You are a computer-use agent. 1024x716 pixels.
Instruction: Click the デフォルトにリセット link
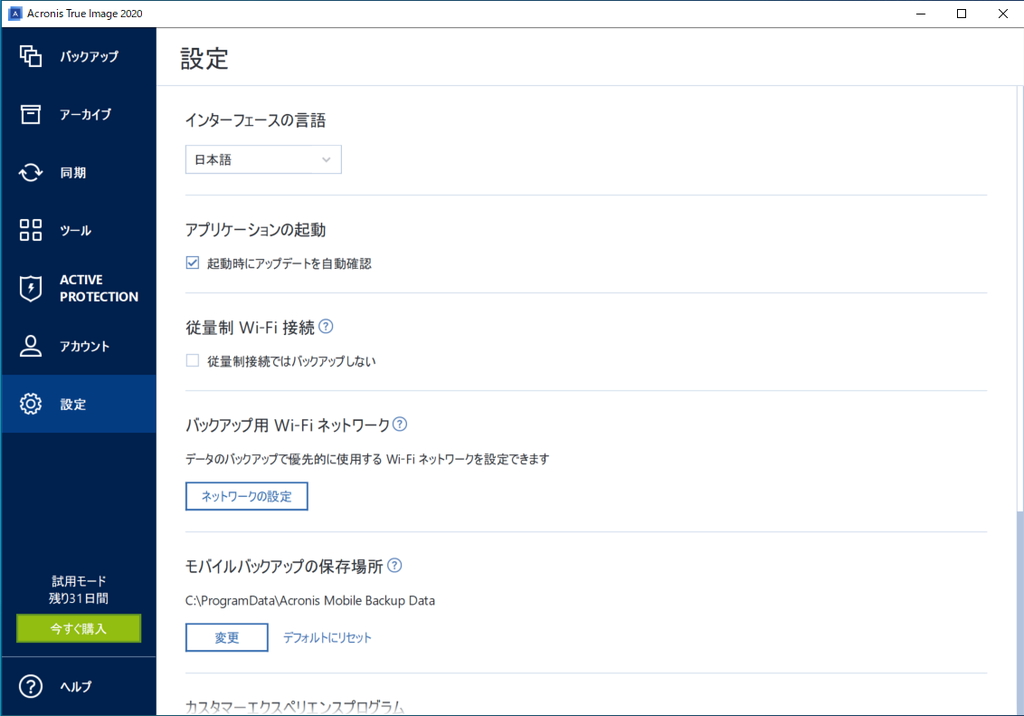tap(328, 636)
